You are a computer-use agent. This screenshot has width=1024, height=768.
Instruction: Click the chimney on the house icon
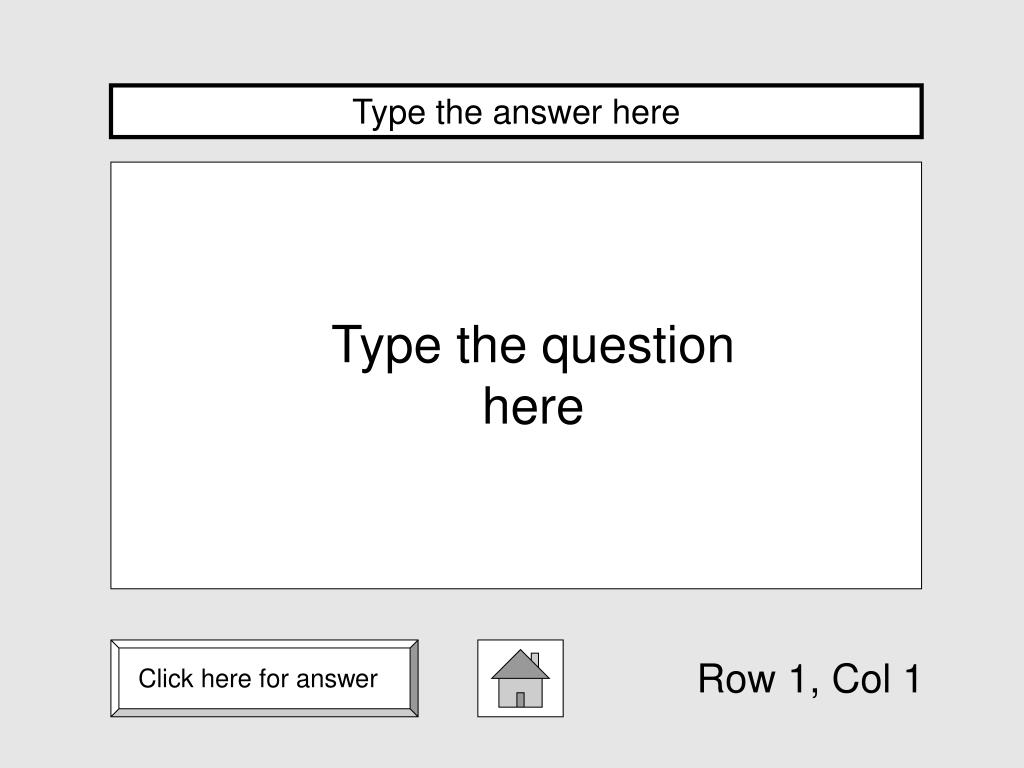click(535, 659)
